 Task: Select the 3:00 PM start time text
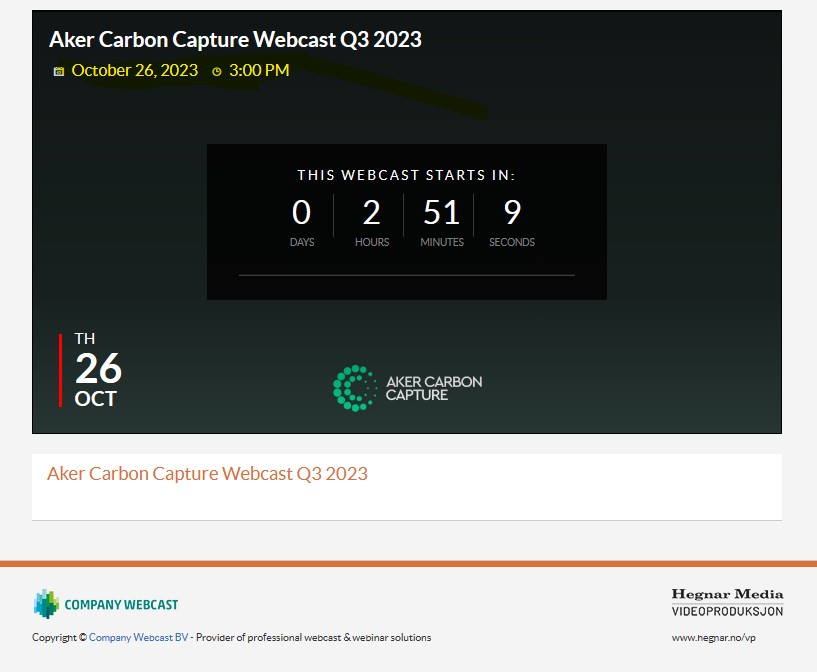click(x=259, y=70)
